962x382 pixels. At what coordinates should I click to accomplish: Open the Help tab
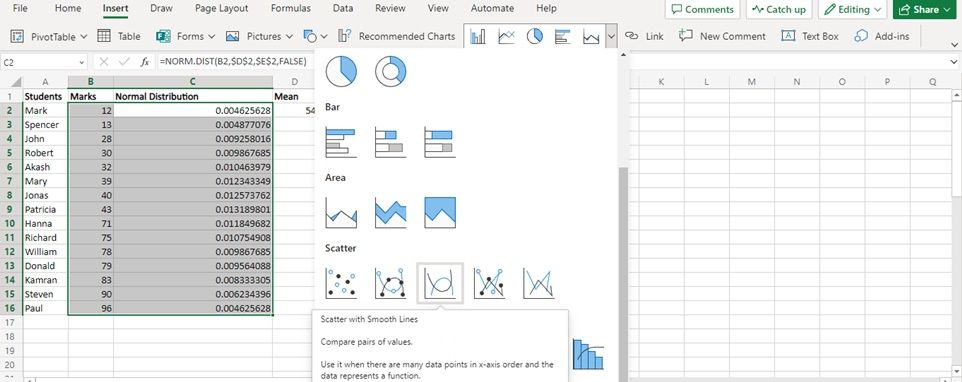pos(546,9)
